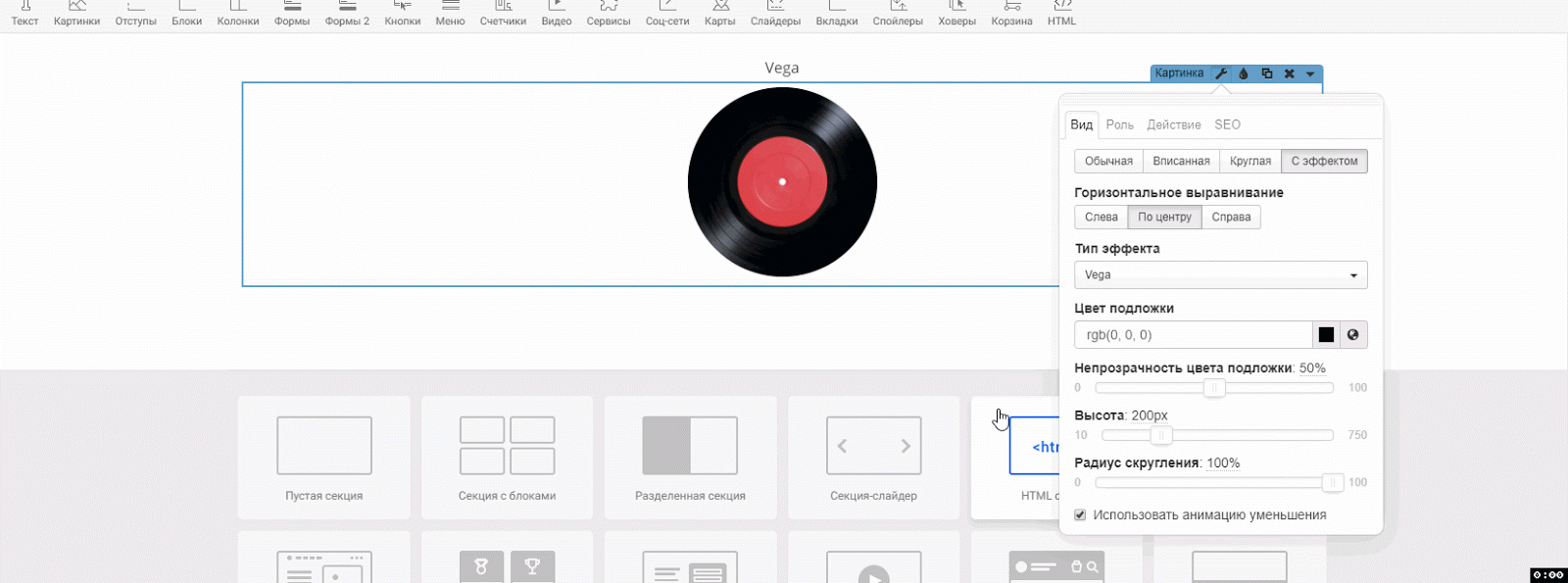The image size is (1568, 583).
Task: Click the rgb(0, 0, 0) color input field
Action: tap(1193, 335)
